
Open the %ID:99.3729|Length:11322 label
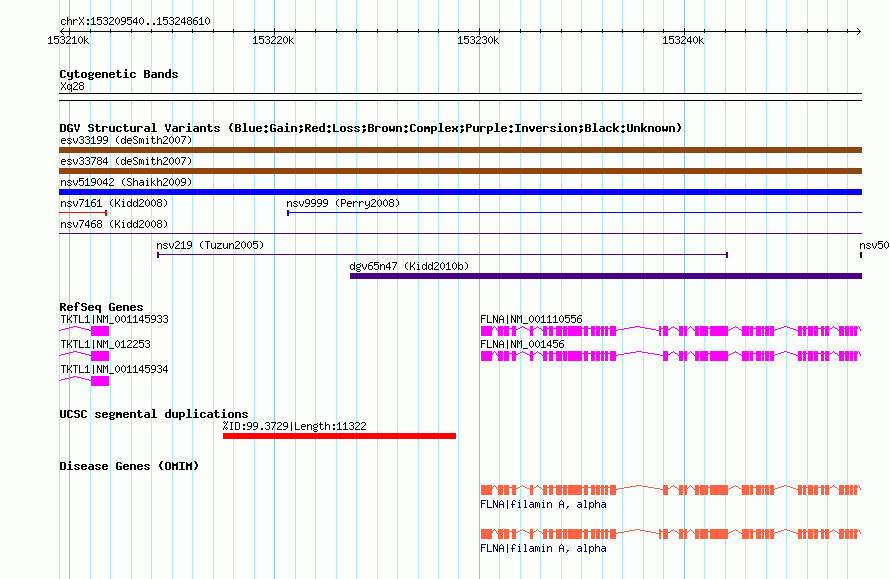(295, 426)
